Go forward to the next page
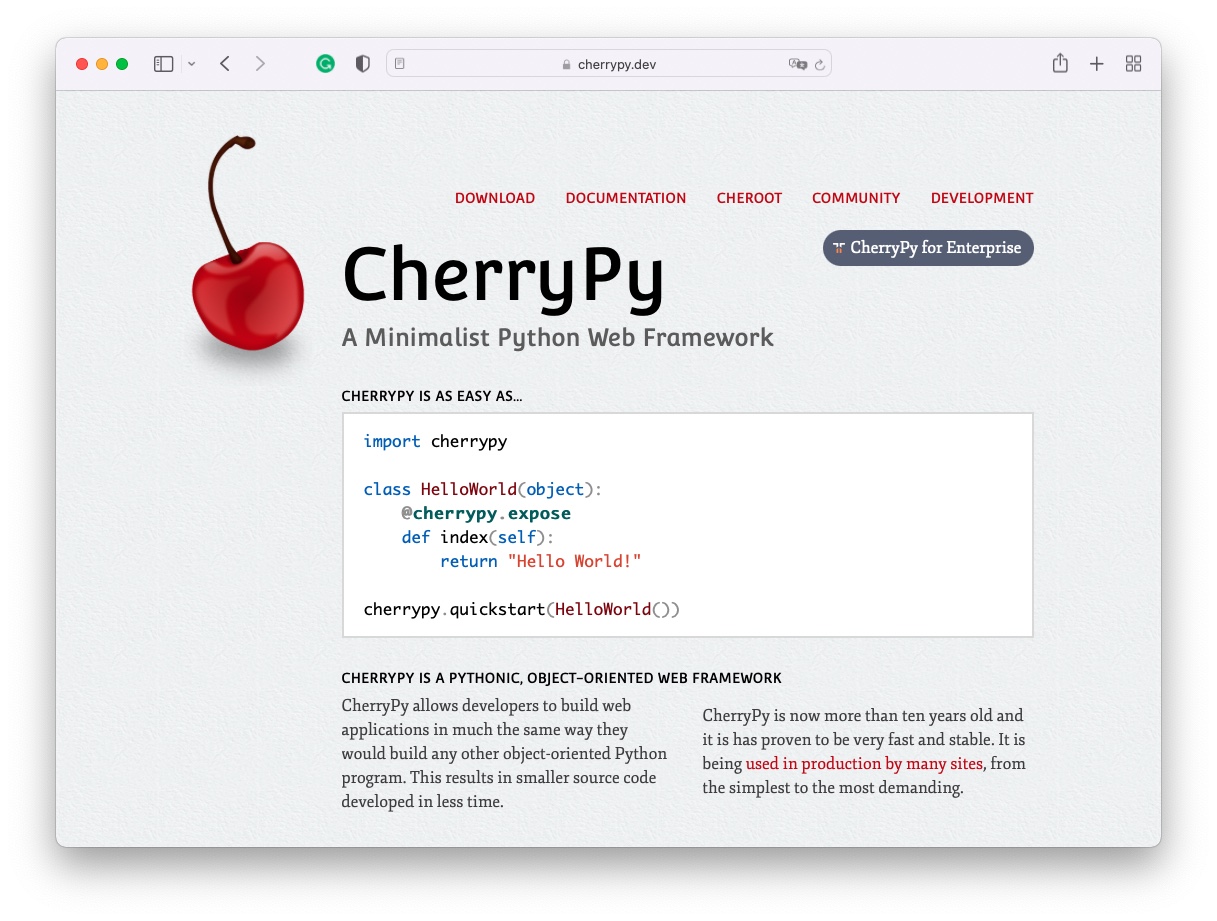 tap(260, 64)
